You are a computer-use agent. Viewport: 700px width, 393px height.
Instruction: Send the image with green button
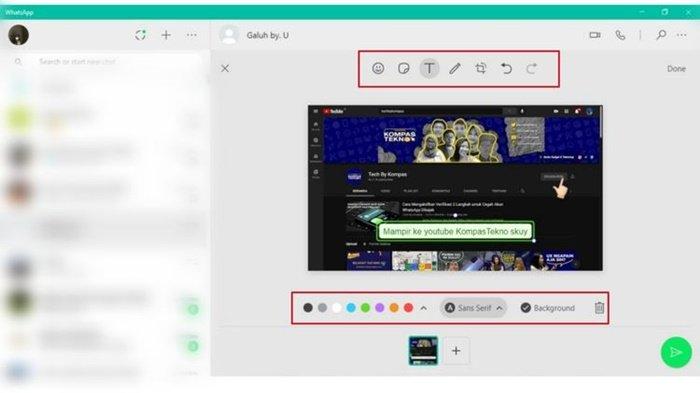(x=676, y=352)
